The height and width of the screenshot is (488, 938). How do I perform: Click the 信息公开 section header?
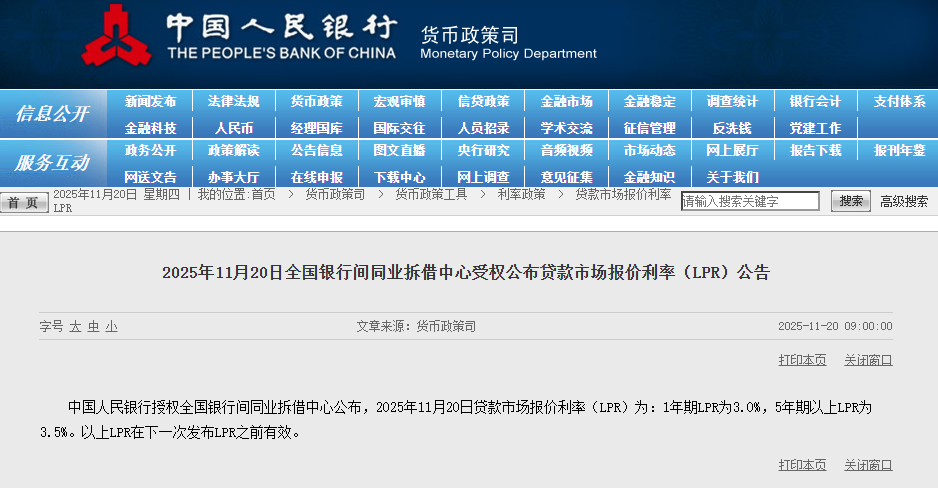tap(53, 114)
